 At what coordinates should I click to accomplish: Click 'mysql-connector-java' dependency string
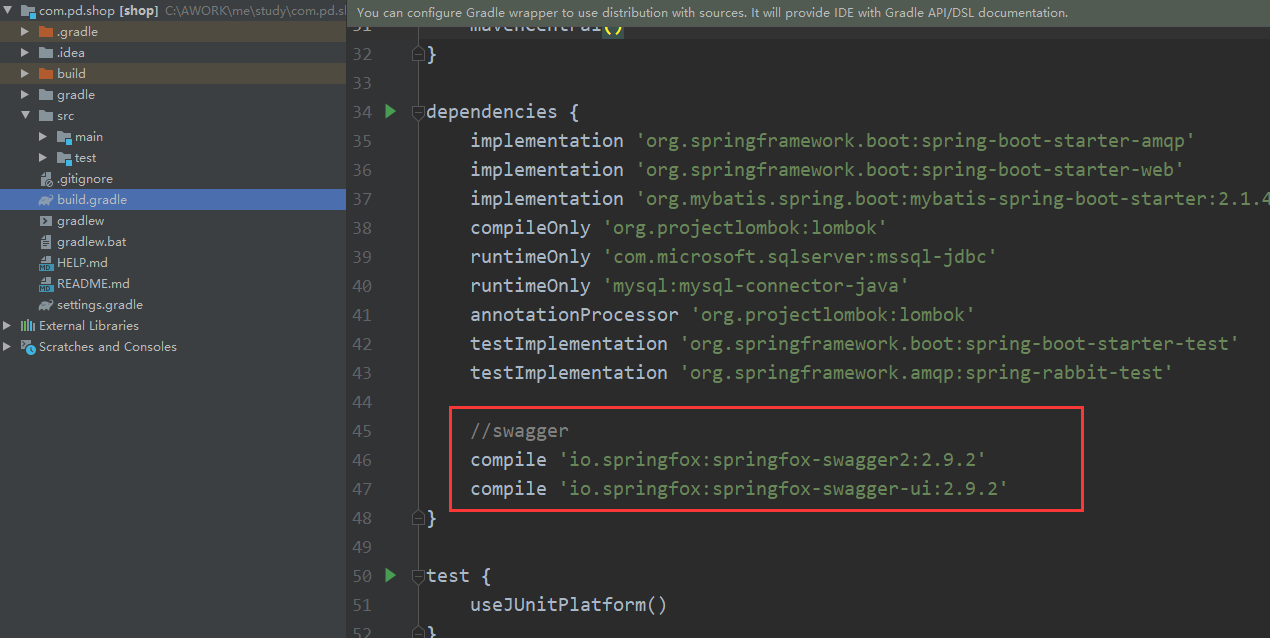pyautogui.click(x=756, y=285)
